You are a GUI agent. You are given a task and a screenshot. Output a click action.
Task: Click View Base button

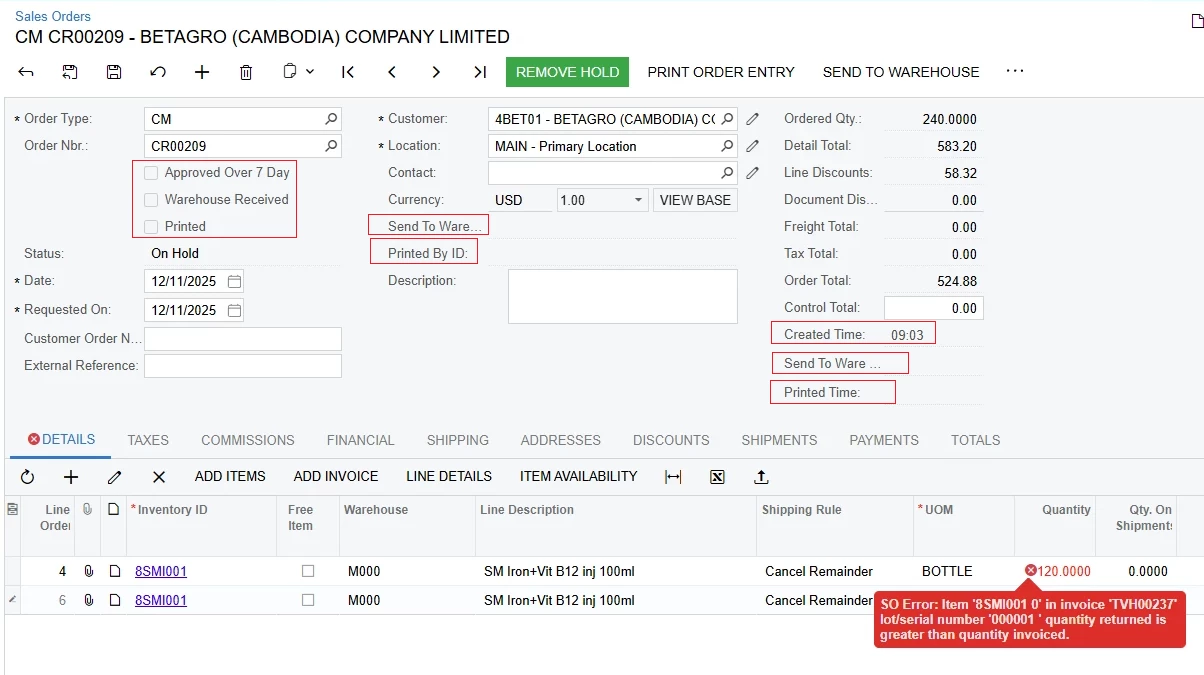tap(695, 200)
